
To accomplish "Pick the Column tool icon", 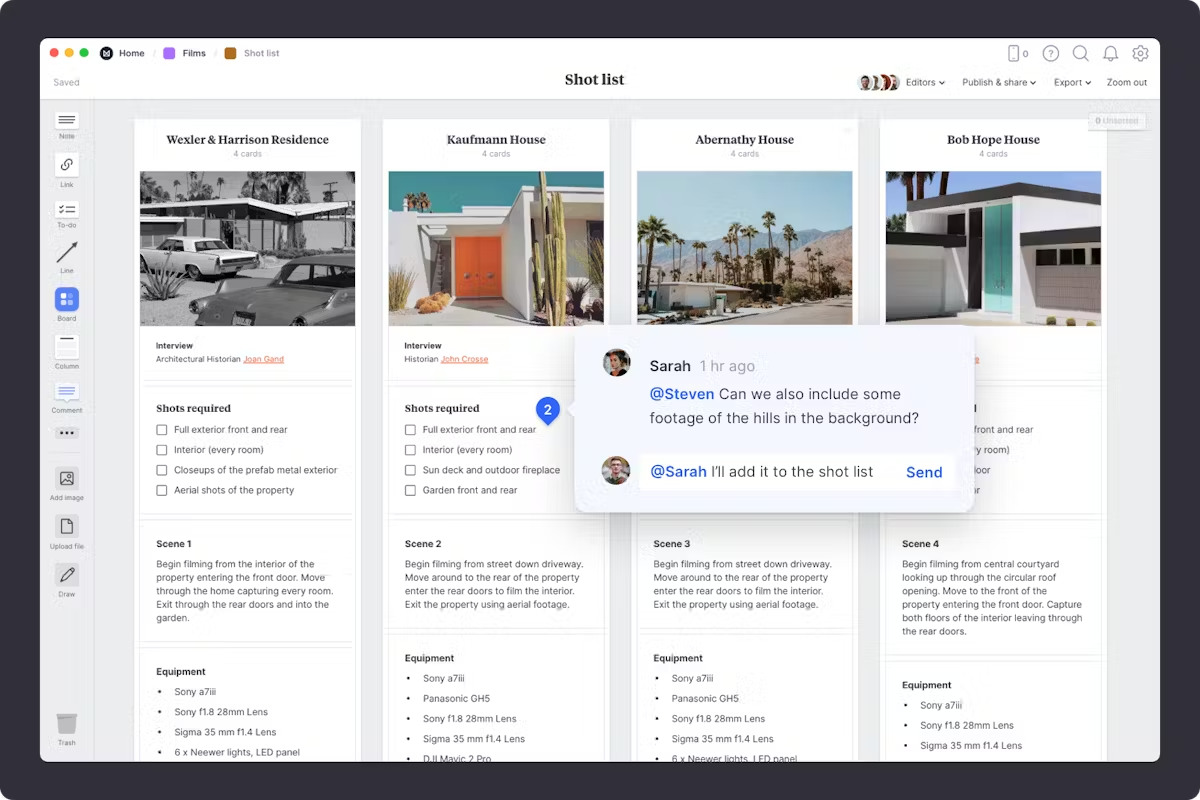I will point(66,347).
